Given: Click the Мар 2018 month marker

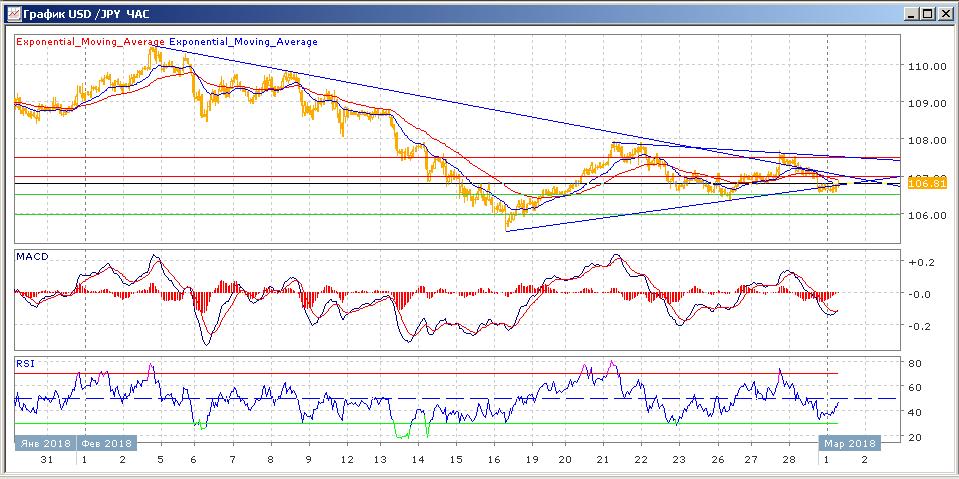Looking at the screenshot, I should (x=850, y=443).
